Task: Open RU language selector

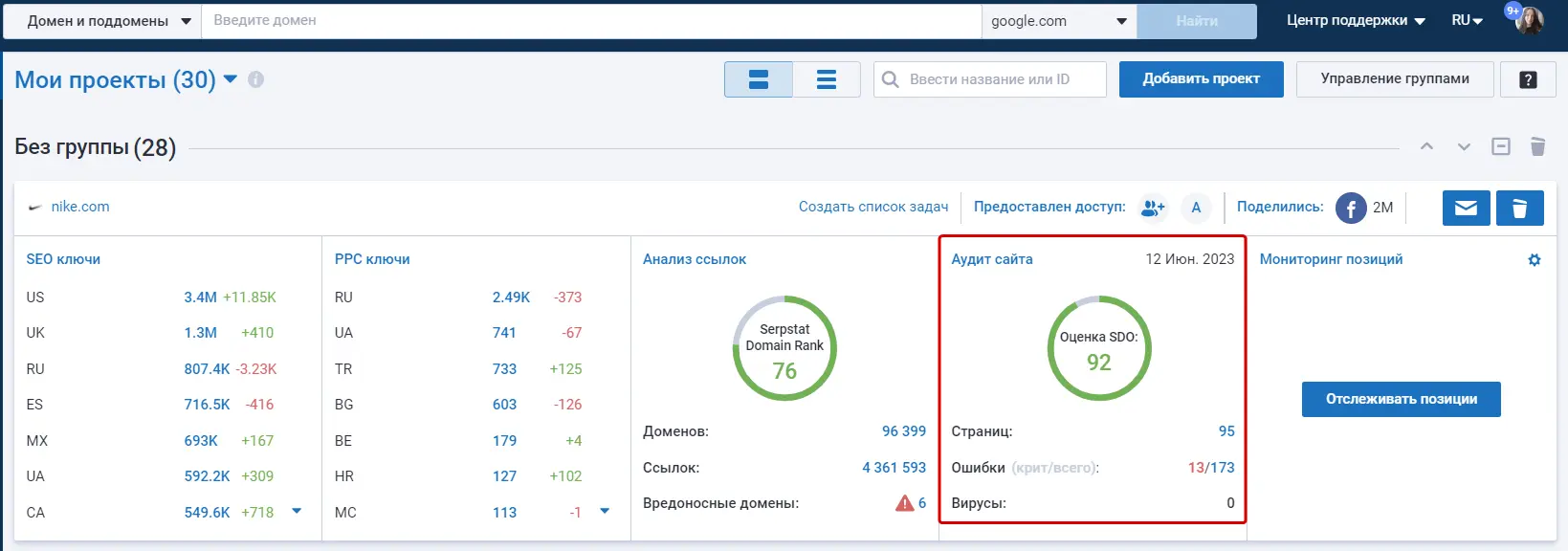Action: click(1467, 20)
